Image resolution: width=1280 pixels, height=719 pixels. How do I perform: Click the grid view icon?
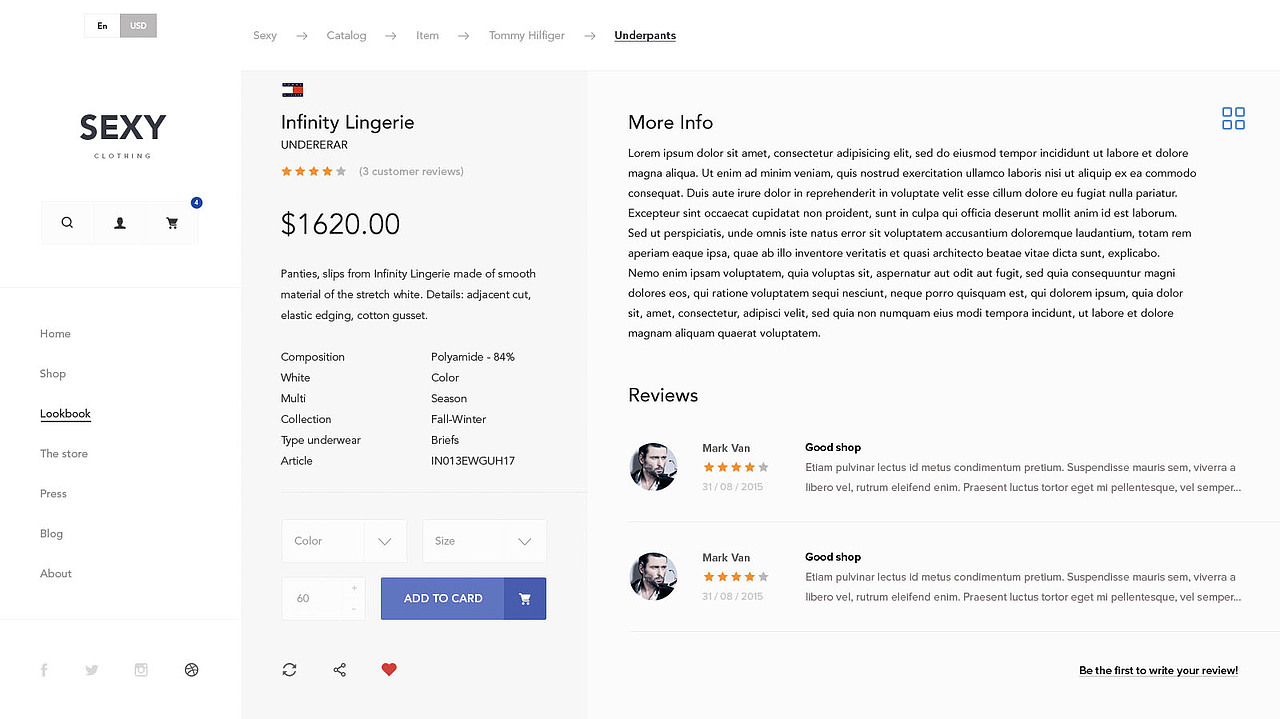(x=1233, y=118)
